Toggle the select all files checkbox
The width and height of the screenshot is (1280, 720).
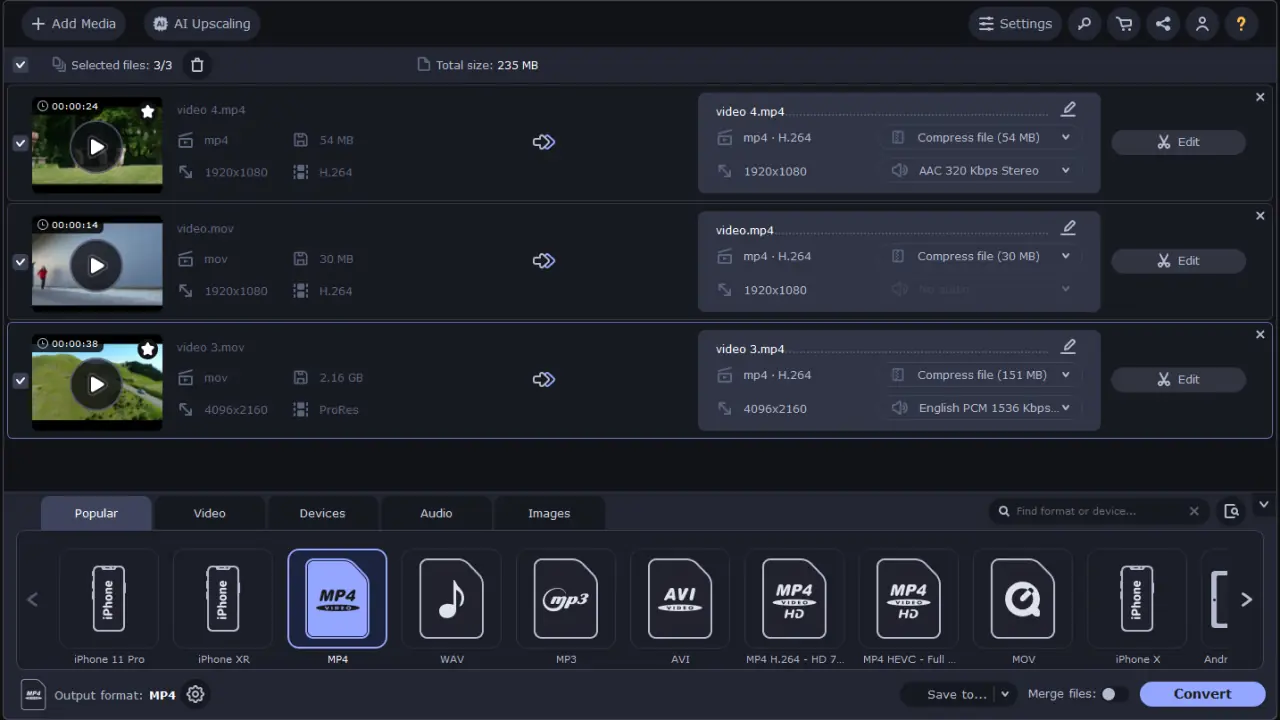pyautogui.click(x=20, y=65)
